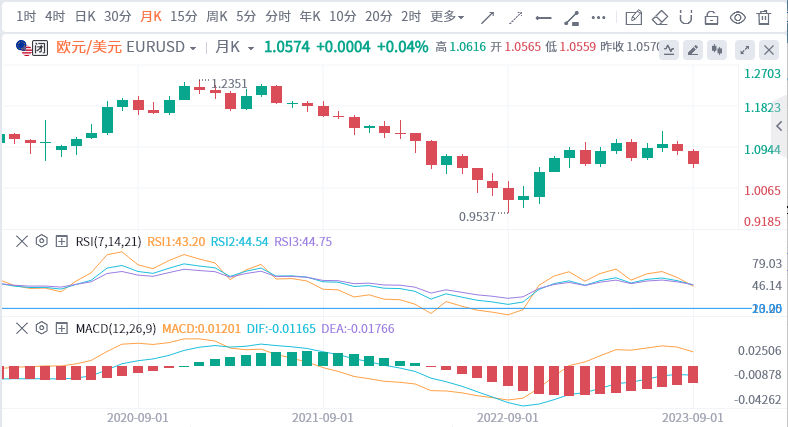Viewport: 788px width, 427px height.
Task: Switch chart type with candlestick icon
Action: tap(717, 50)
